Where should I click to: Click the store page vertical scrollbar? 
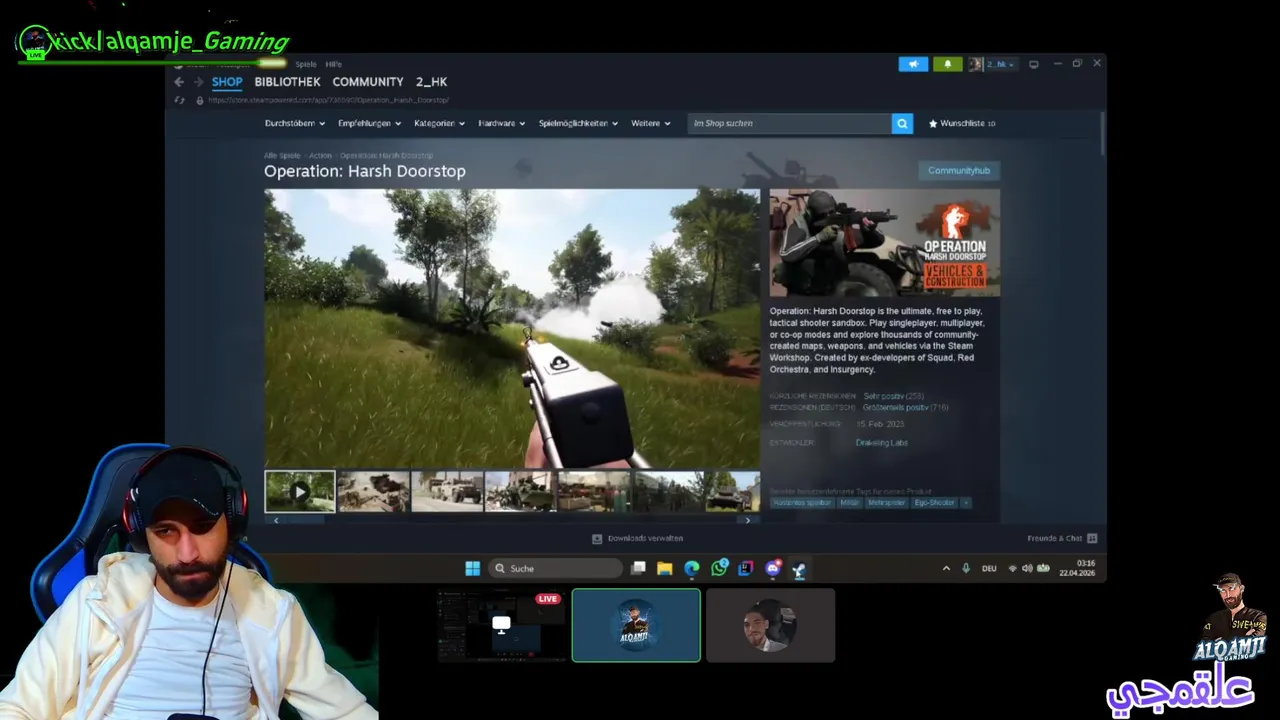tap(1103, 133)
